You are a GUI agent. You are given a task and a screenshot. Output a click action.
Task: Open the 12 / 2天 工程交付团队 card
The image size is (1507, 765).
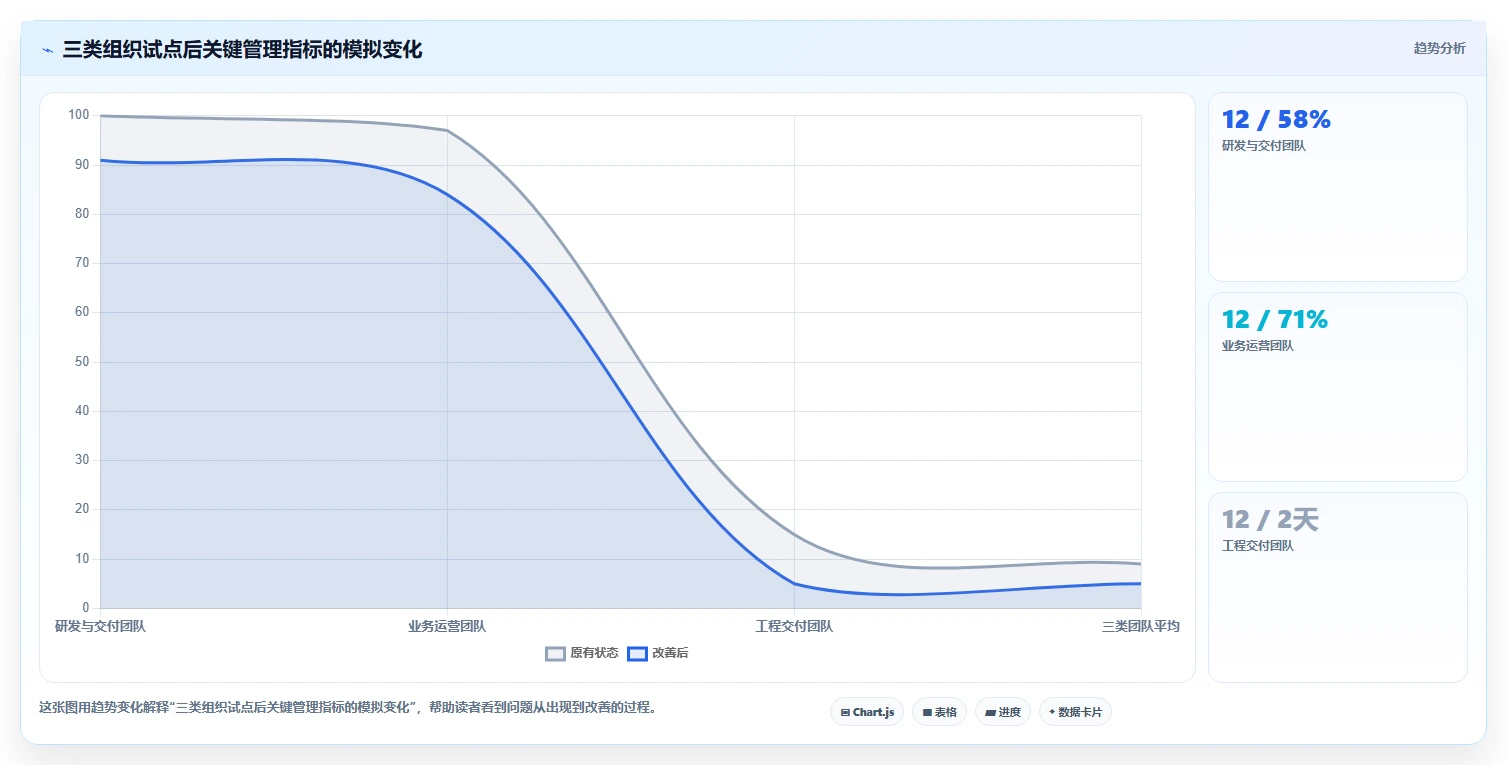(x=1337, y=587)
